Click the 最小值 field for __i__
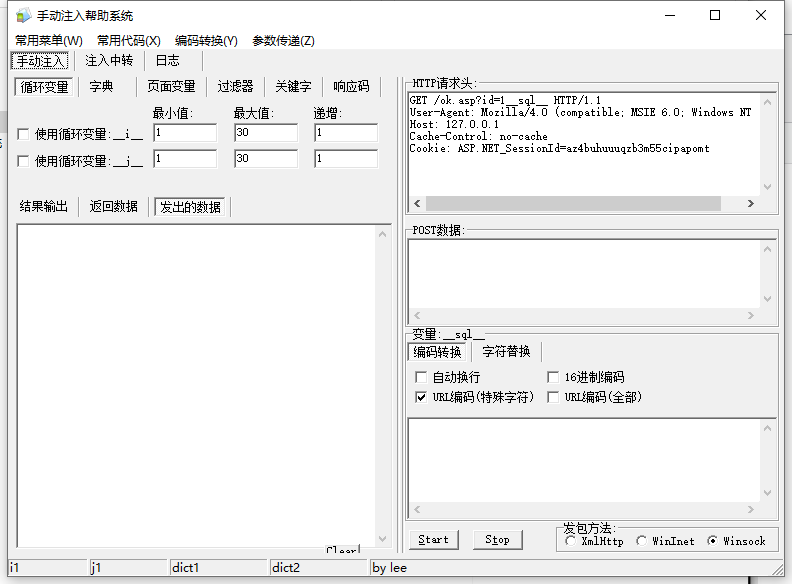The height and width of the screenshot is (584, 792). click(185, 133)
